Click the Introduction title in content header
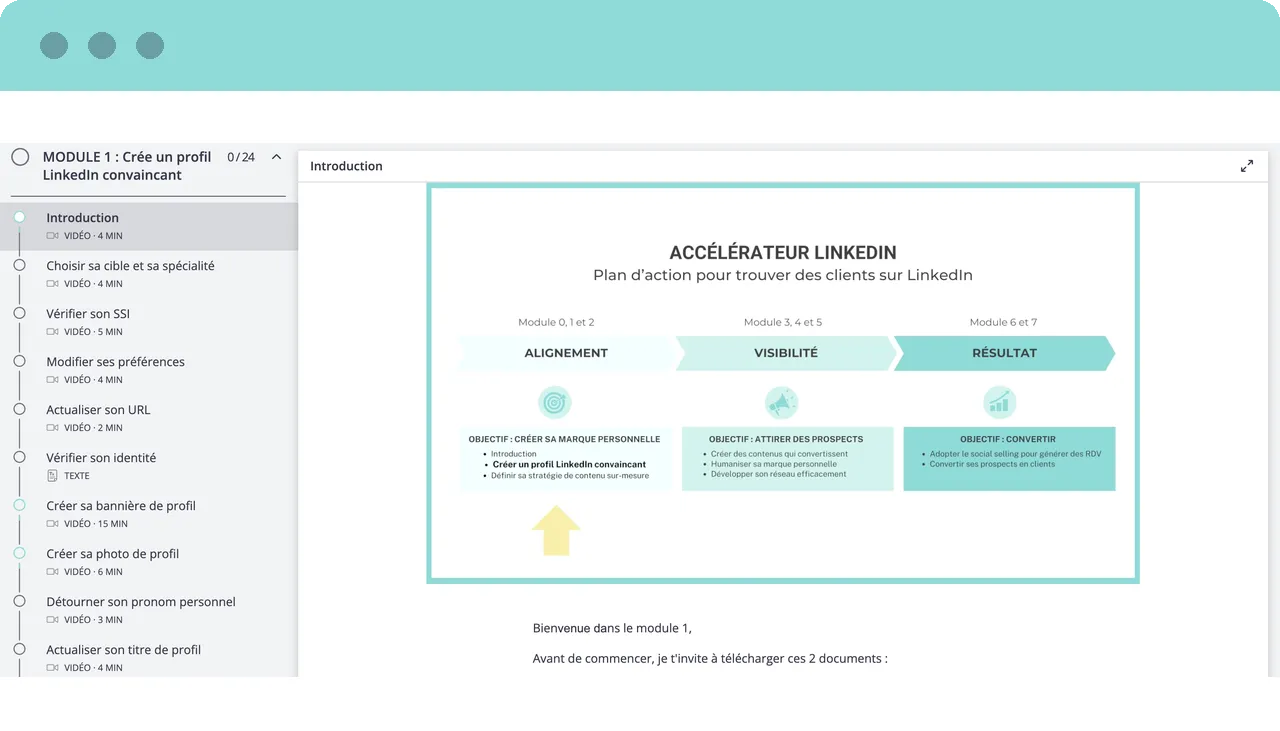The image size is (1280, 731). coord(346,166)
